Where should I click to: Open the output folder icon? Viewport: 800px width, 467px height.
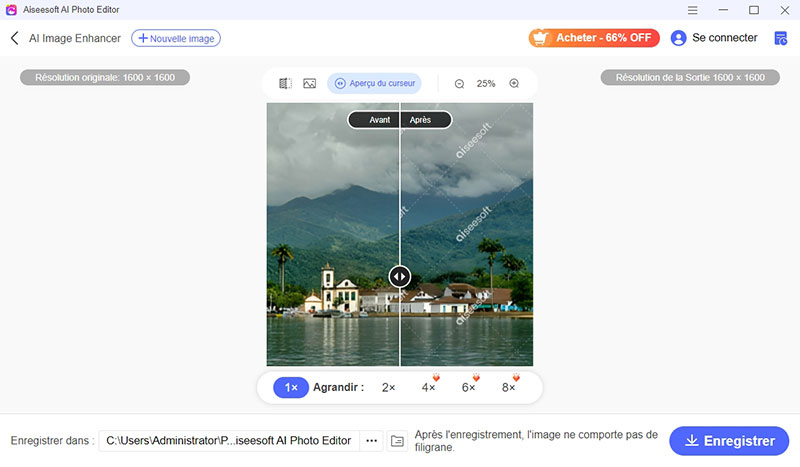point(397,441)
